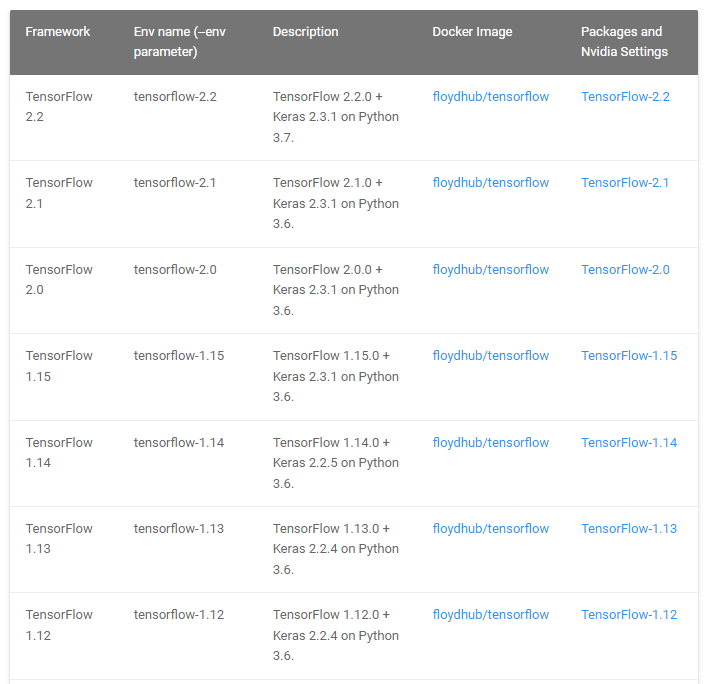The width and height of the screenshot is (718, 684).
Task: Click the Env name column header
Action: point(181,42)
